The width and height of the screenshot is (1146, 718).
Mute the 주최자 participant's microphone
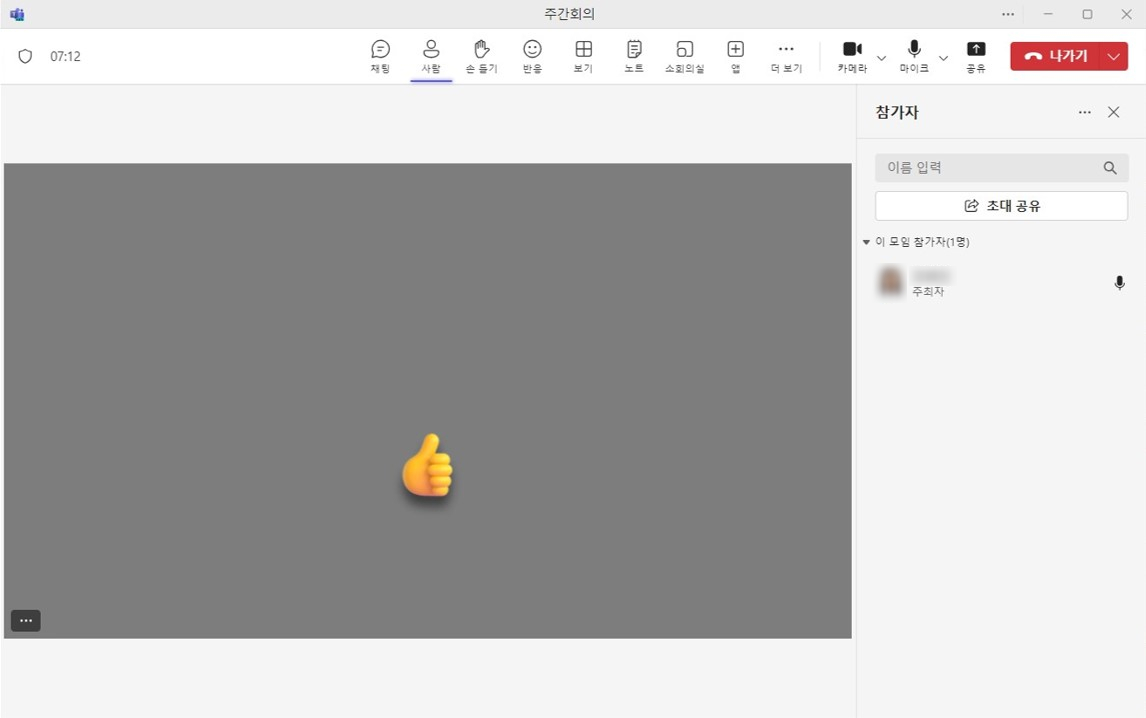(1119, 283)
